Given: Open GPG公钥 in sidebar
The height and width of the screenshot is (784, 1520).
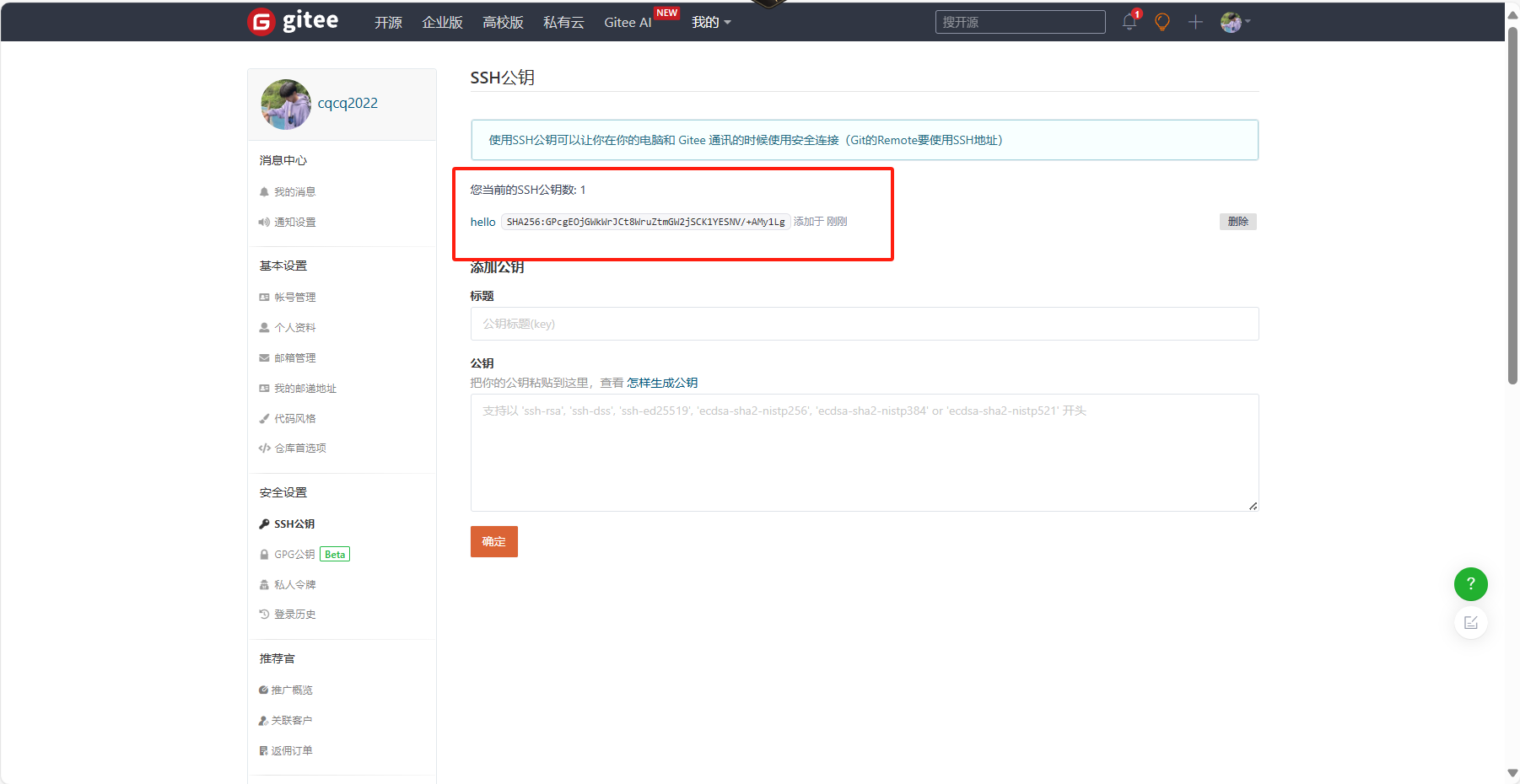Looking at the screenshot, I should (x=294, y=555).
